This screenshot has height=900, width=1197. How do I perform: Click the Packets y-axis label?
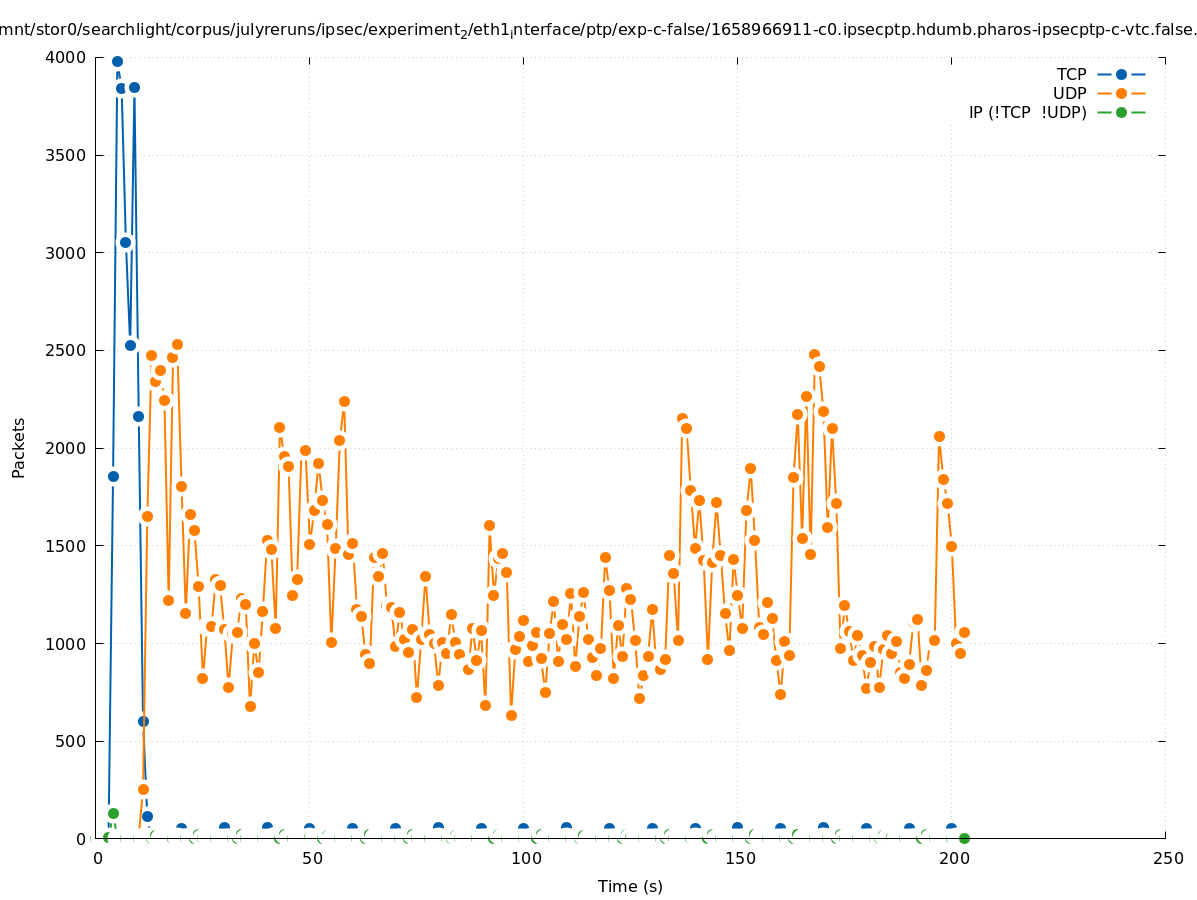tap(19, 448)
